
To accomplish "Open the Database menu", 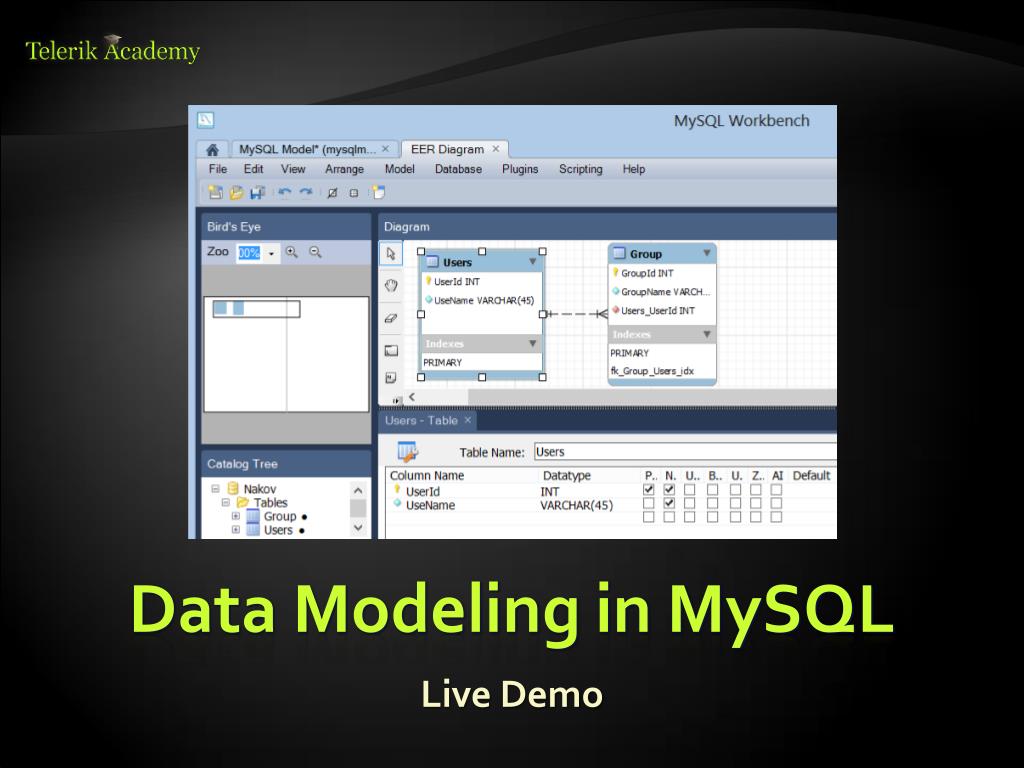I will click(458, 169).
